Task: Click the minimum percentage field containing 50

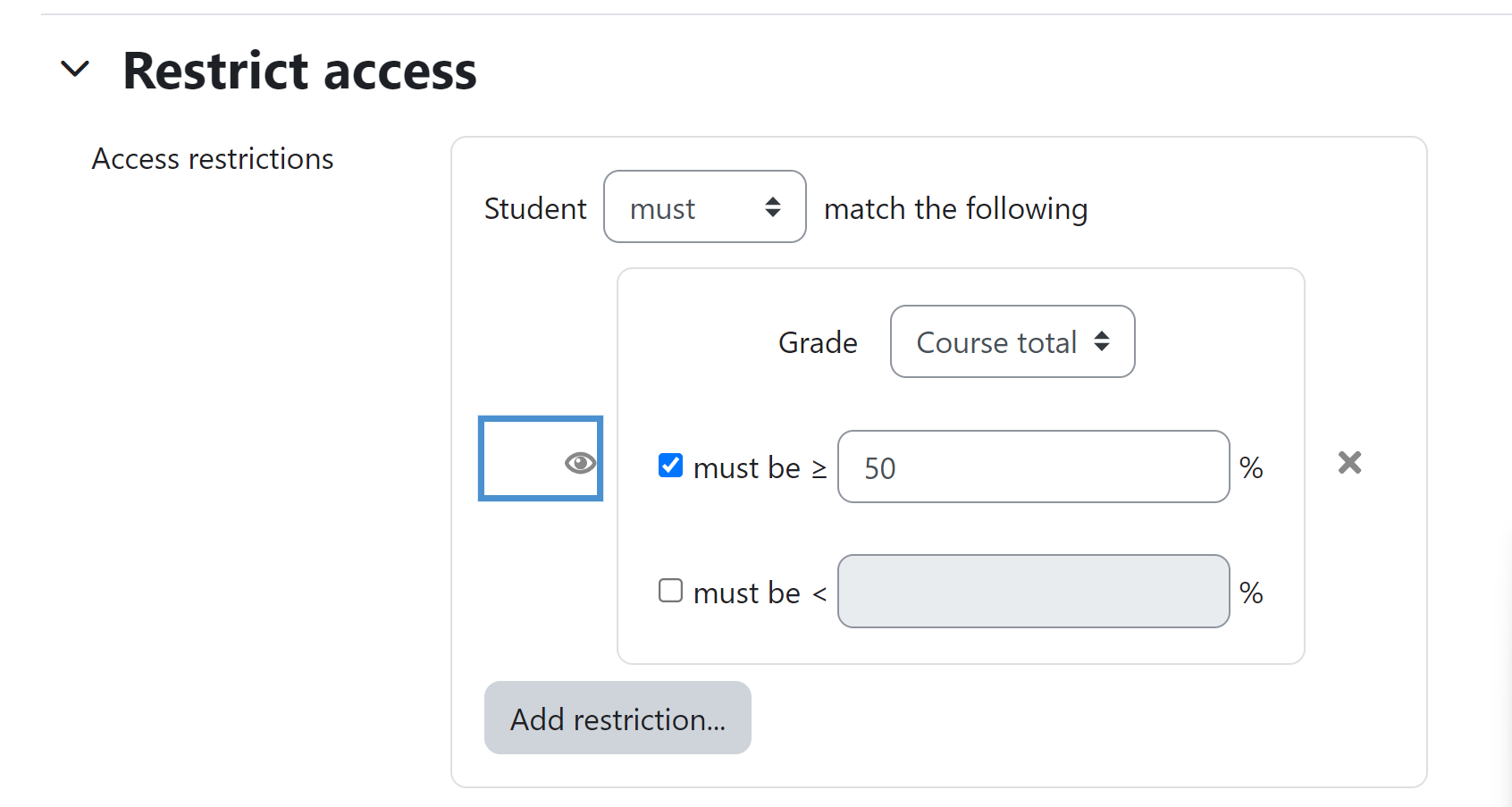Action: tap(1033, 467)
